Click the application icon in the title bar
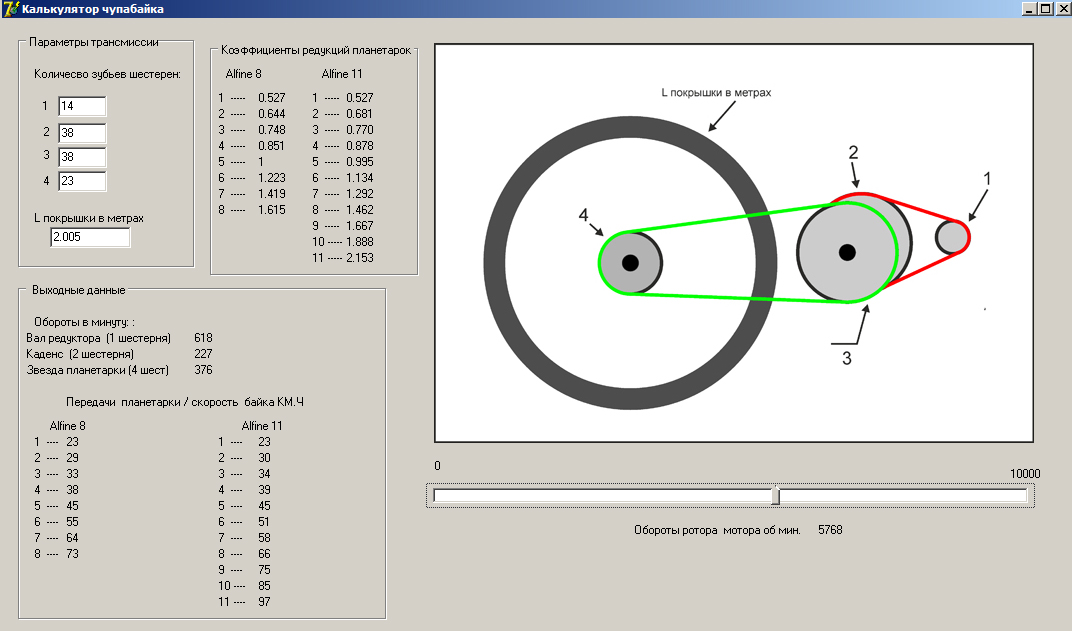Screen dimensions: 1072x631 (x=11, y=9)
